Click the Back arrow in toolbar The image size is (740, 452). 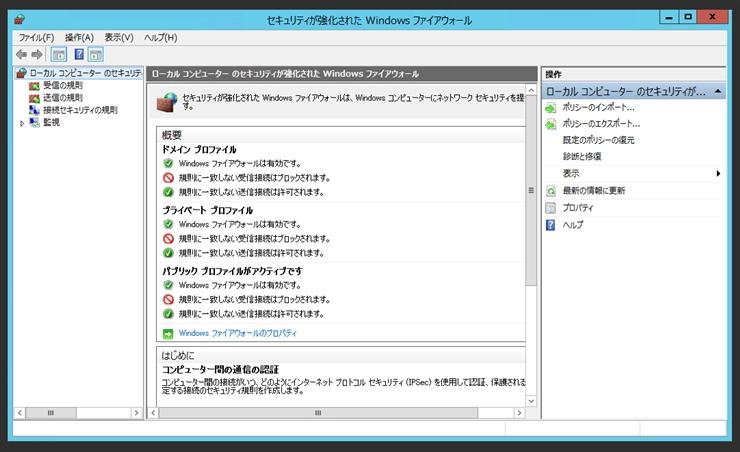click(21, 55)
